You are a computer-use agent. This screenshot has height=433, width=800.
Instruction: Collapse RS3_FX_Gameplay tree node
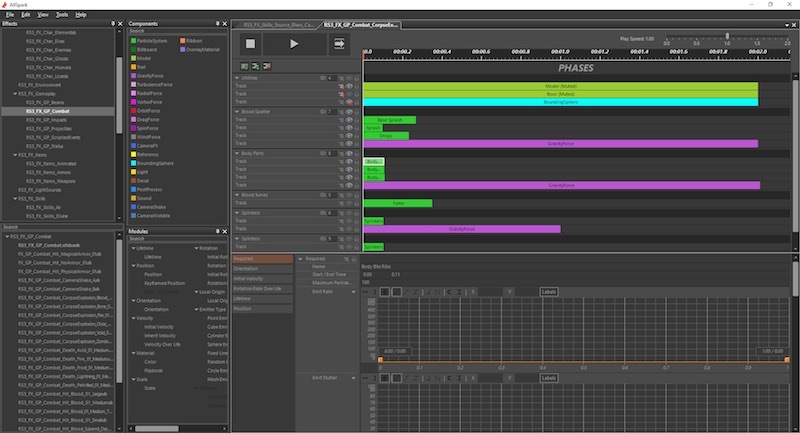pos(15,94)
